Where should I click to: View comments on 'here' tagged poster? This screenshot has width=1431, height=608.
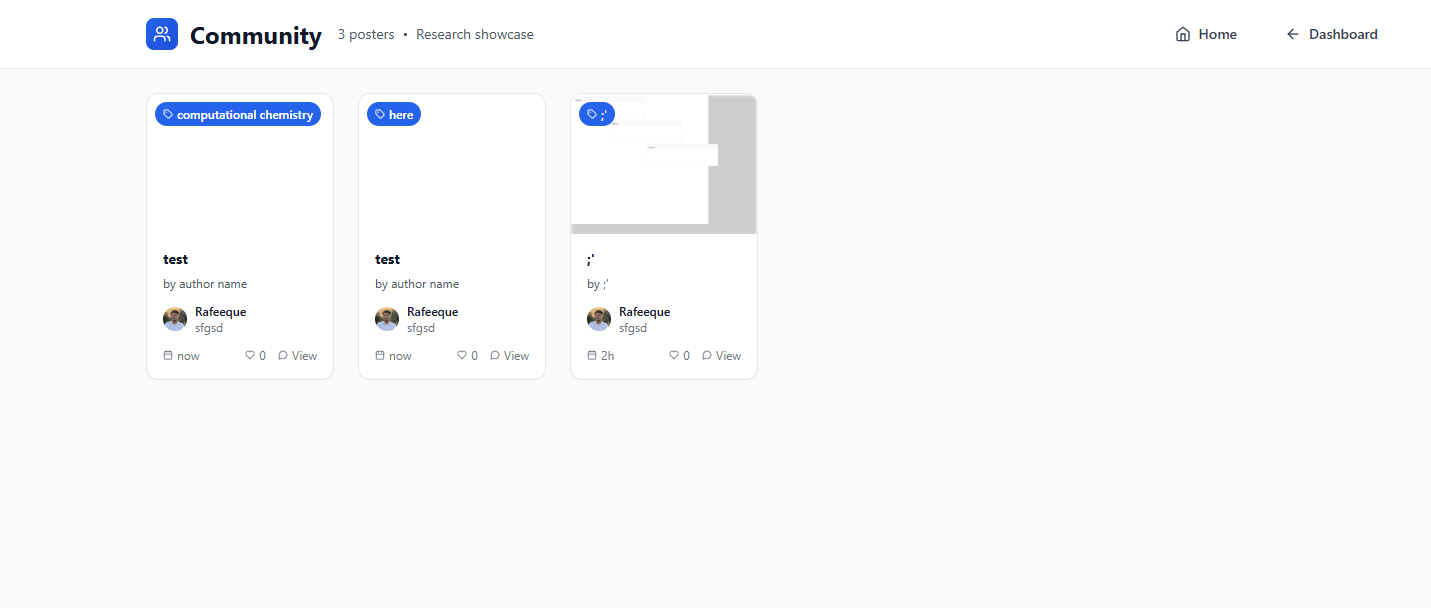(509, 355)
